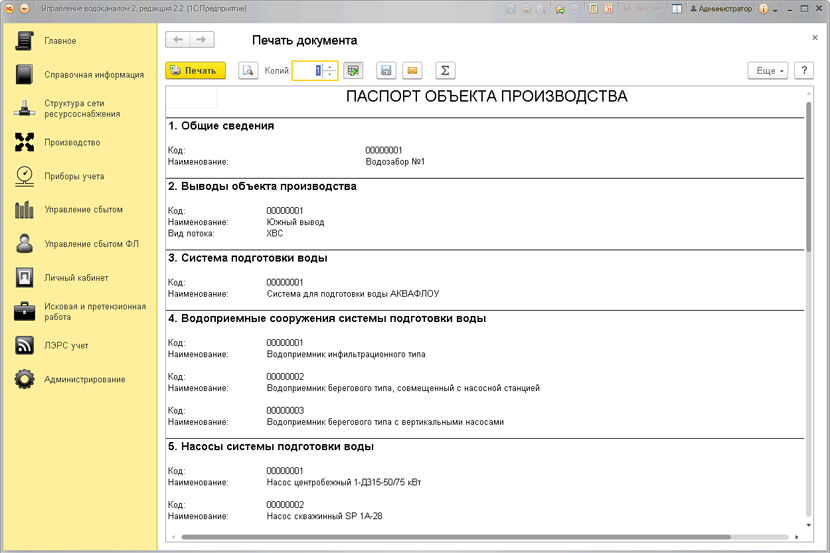Close the Печать документа tab
This screenshot has height=553, width=830.
815,38
